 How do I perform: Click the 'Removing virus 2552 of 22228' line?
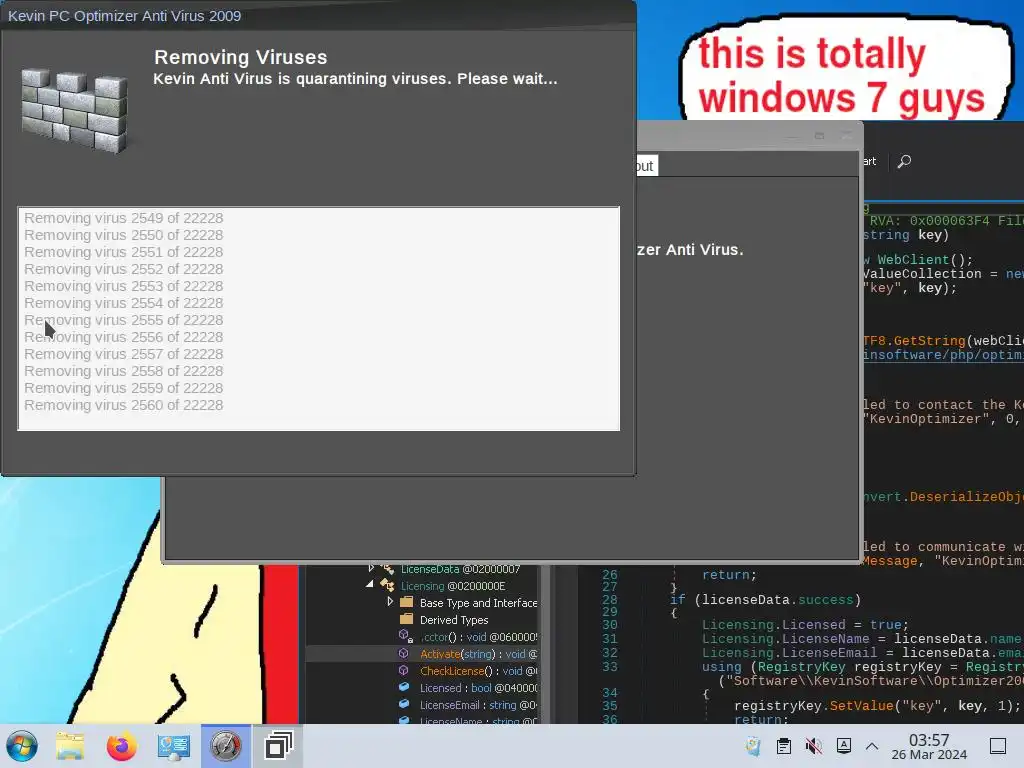tap(123, 269)
